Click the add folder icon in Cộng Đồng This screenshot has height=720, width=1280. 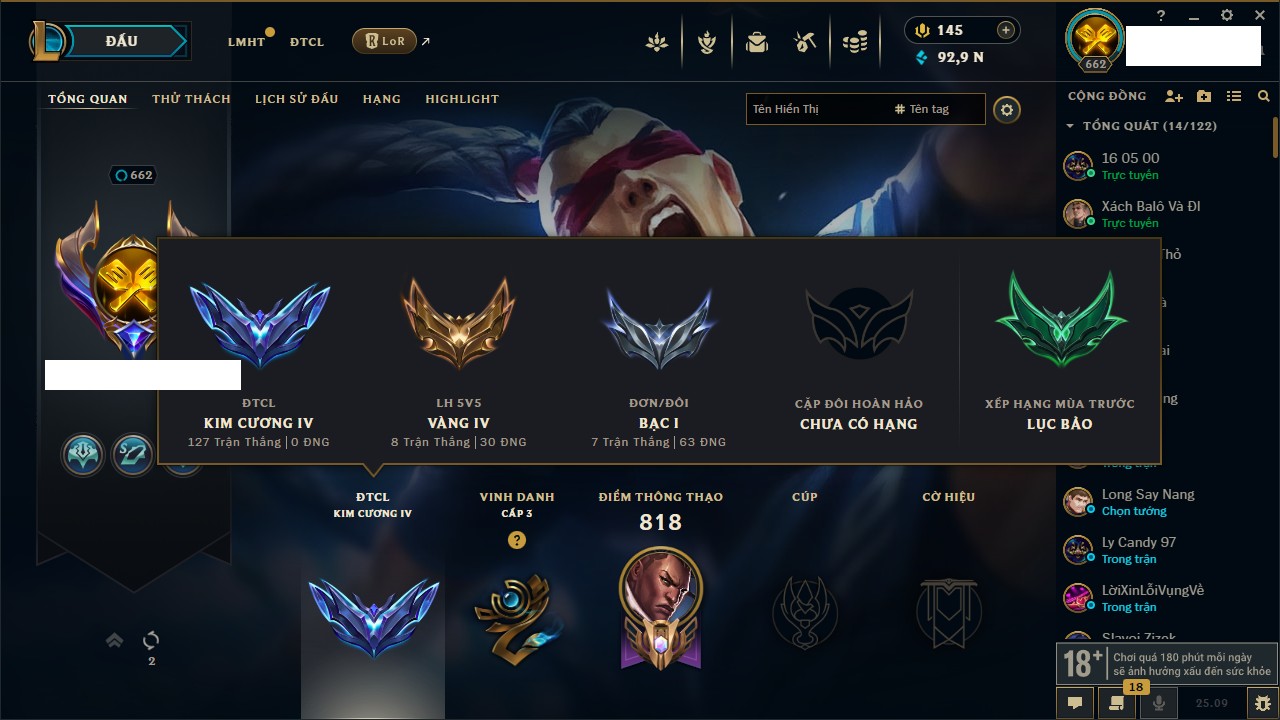coord(1204,96)
